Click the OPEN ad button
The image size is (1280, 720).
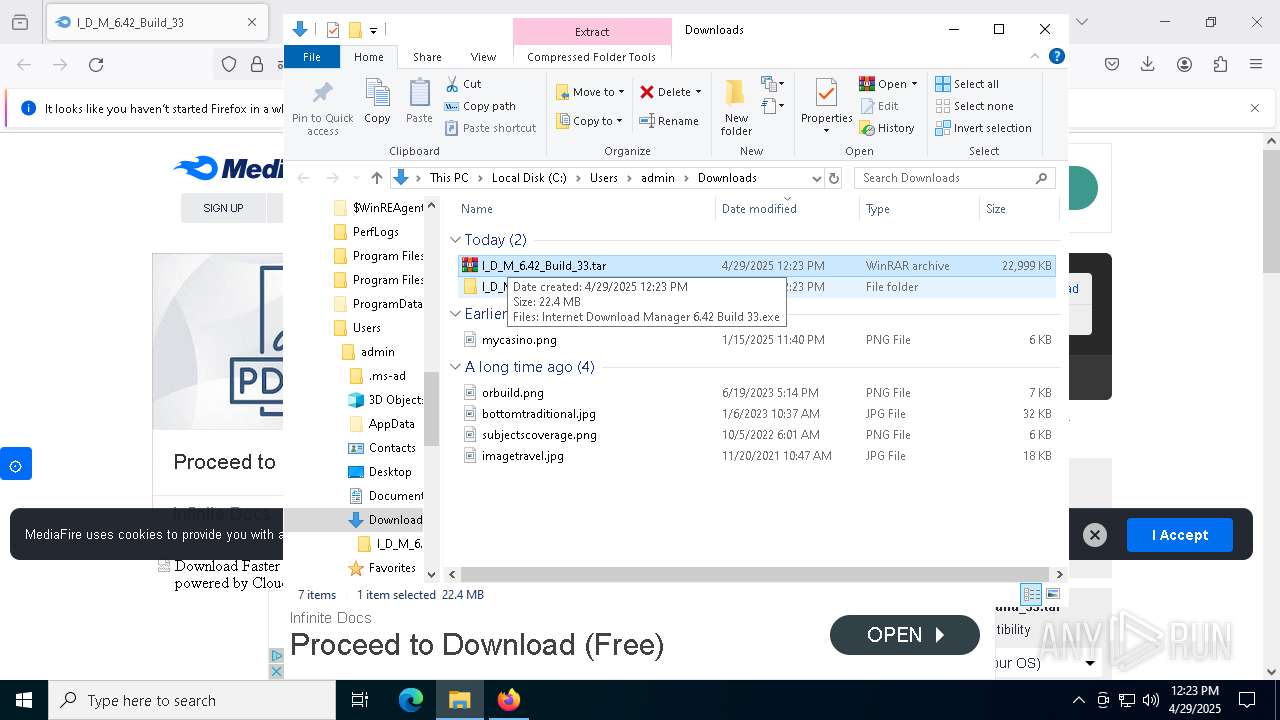point(905,635)
